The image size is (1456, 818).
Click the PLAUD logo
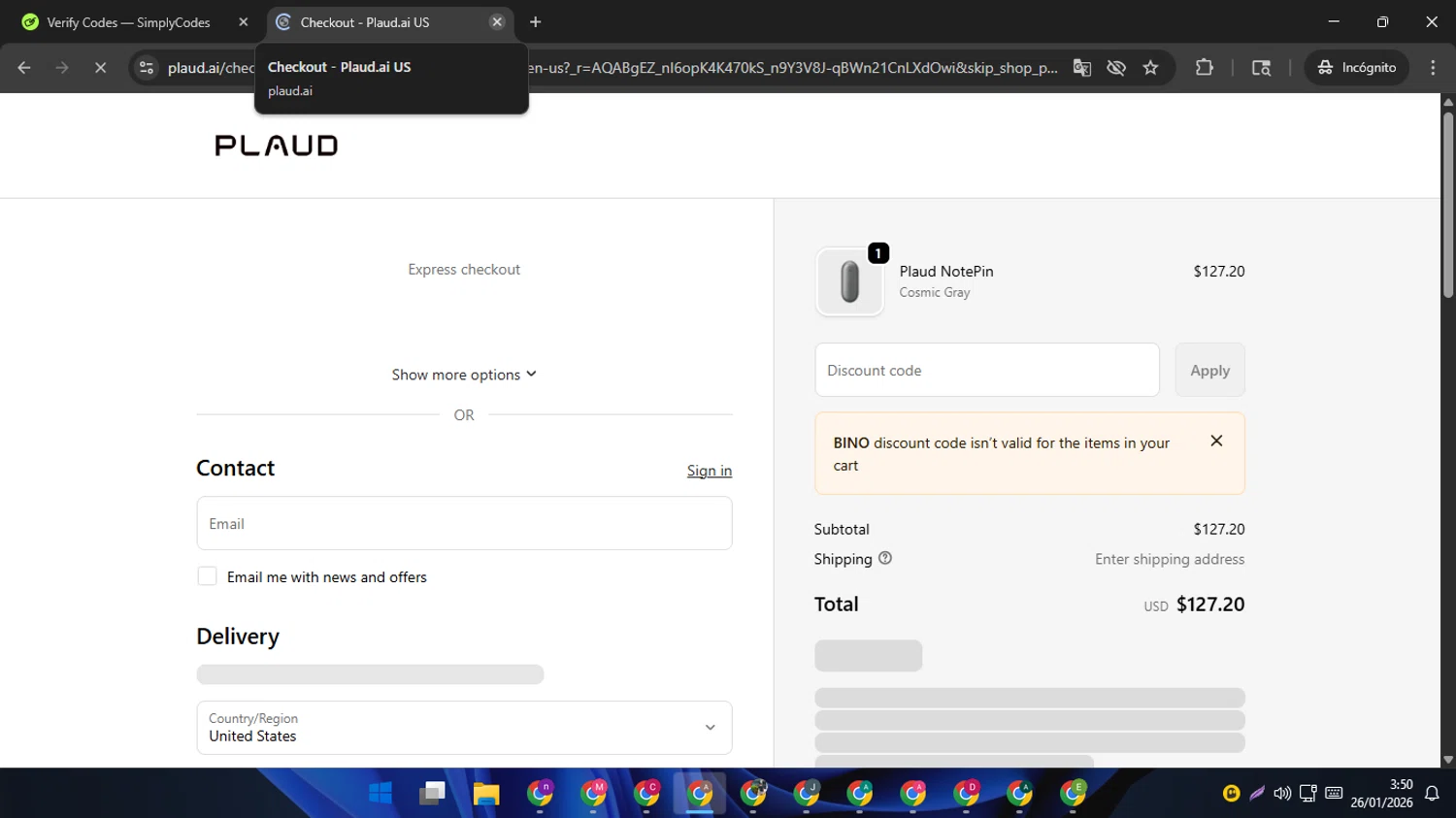tap(277, 146)
